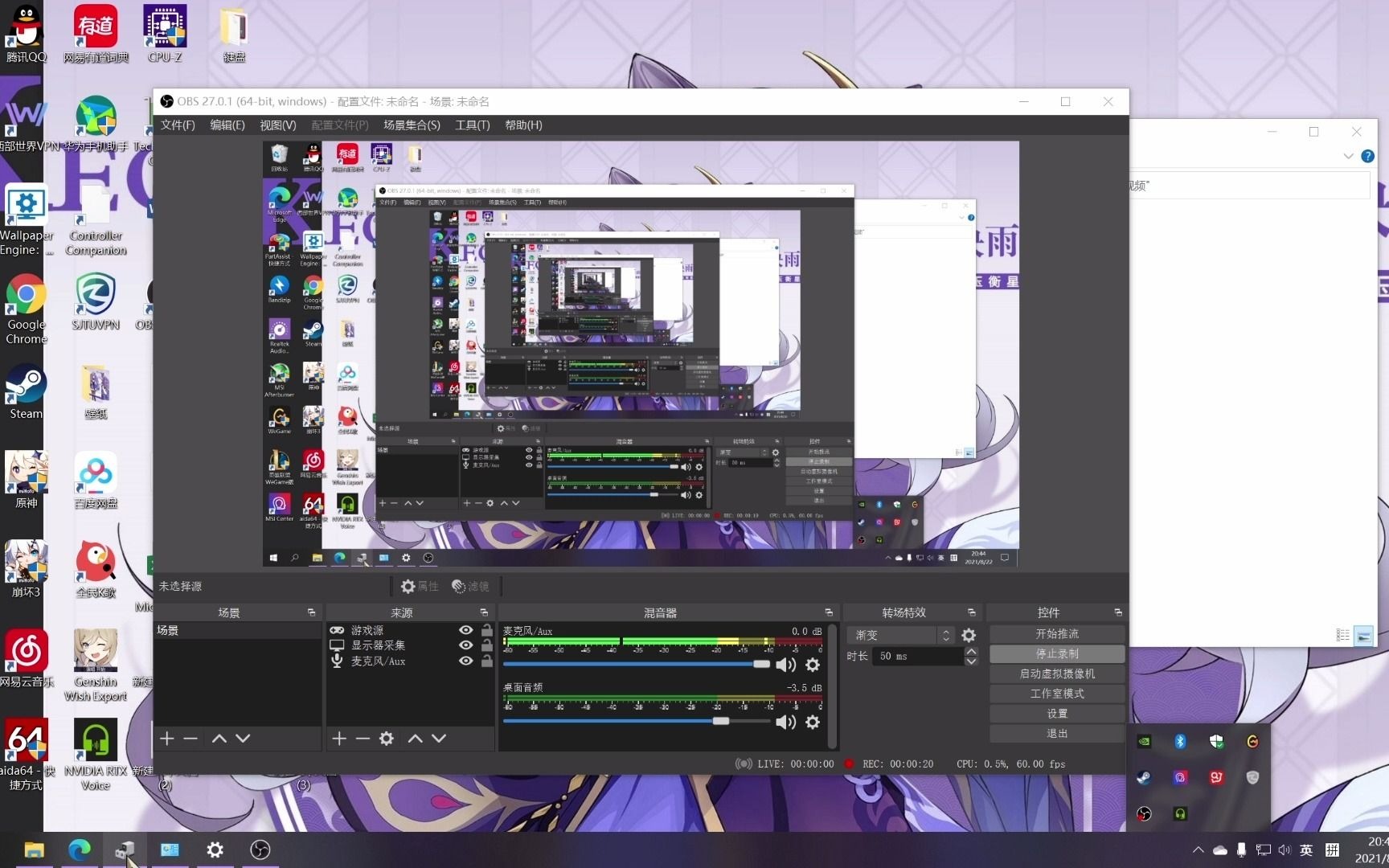Toggle 工作室模式 studio mode
This screenshot has width=1389, height=868.
[x=1057, y=694]
